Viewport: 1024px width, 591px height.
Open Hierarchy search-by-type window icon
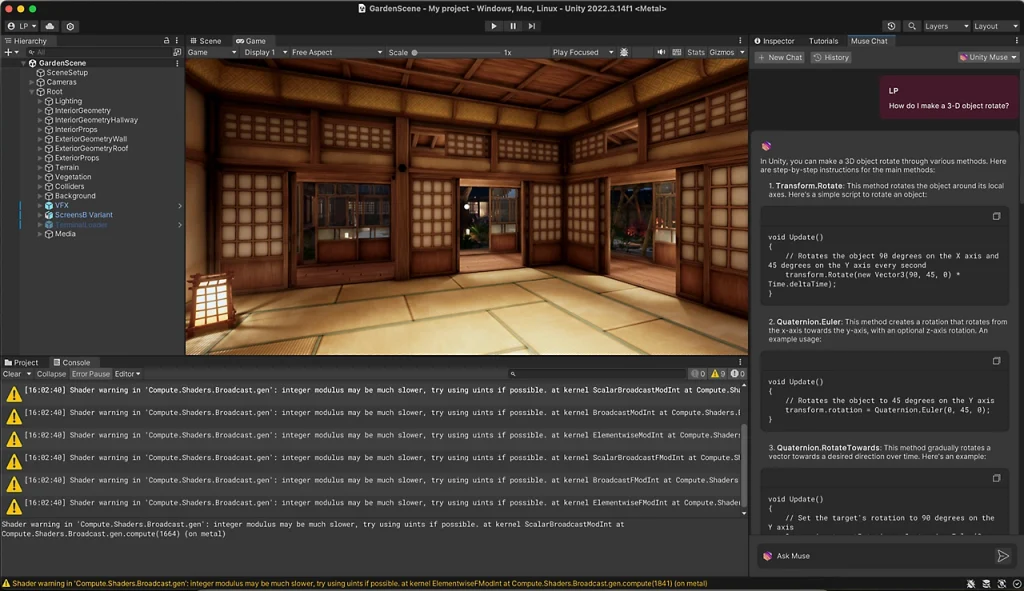[x=177, y=52]
